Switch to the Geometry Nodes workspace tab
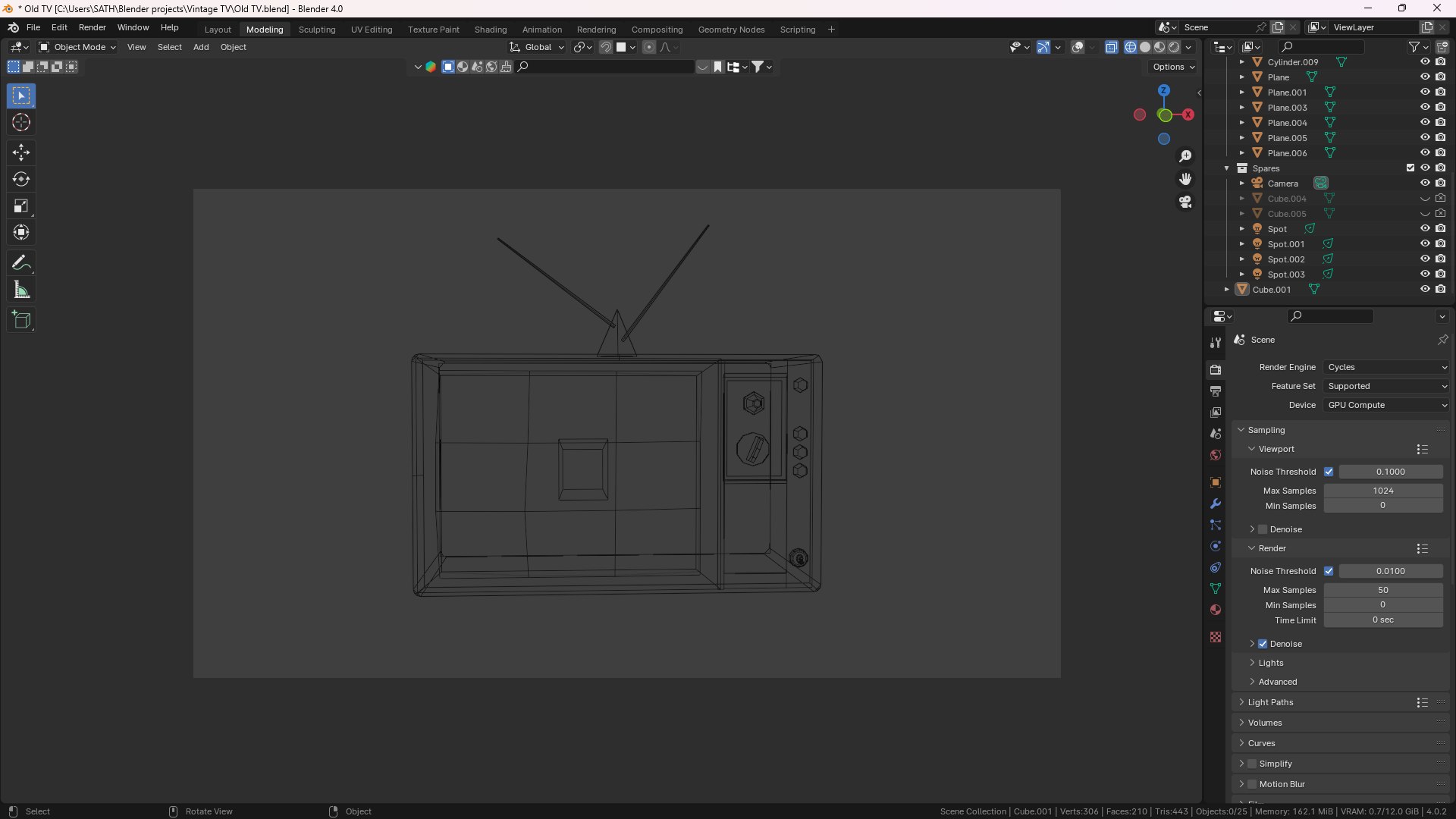 [x=731, y=30]
